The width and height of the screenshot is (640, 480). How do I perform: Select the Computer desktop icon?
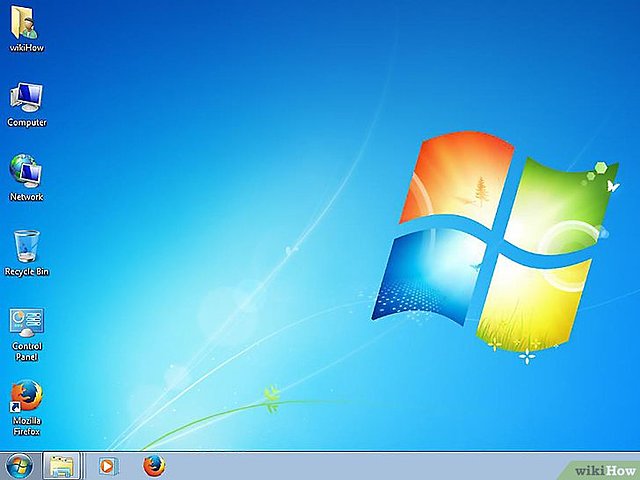26,97
